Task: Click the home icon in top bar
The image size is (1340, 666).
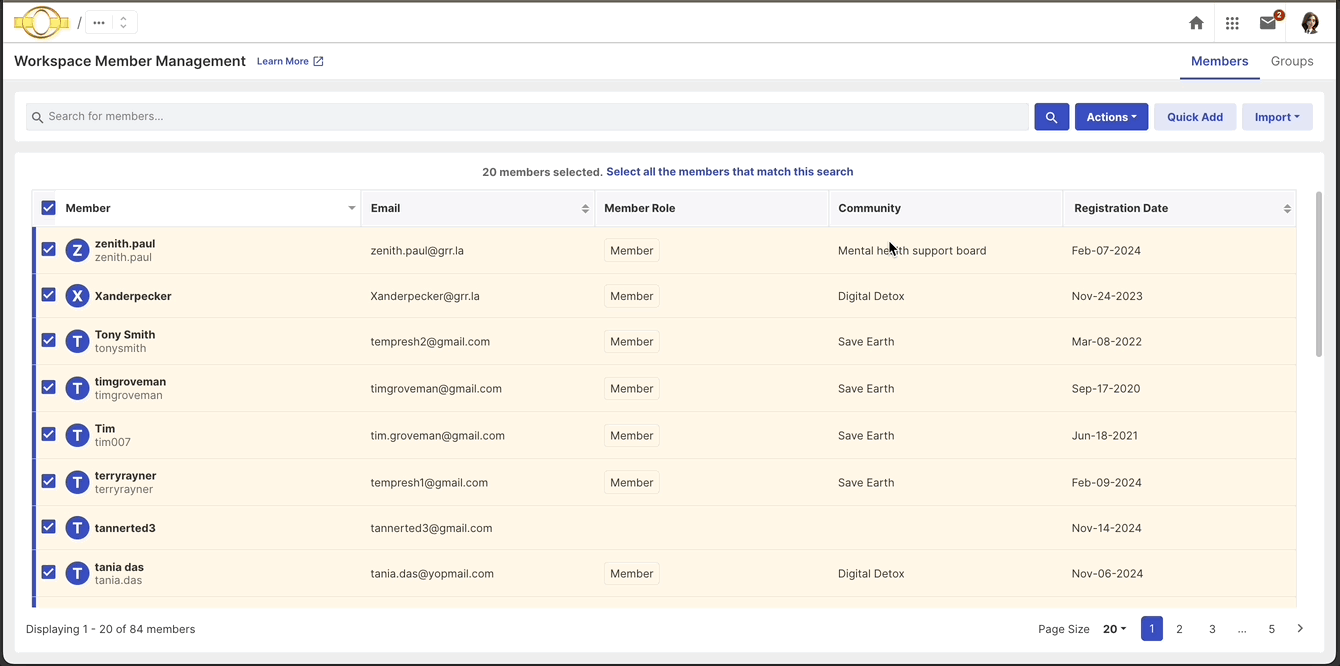Action: (x=1196, y=23)
